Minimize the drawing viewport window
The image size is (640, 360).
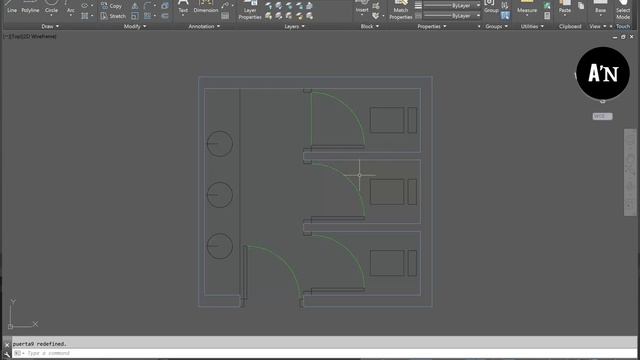point(615,37)
